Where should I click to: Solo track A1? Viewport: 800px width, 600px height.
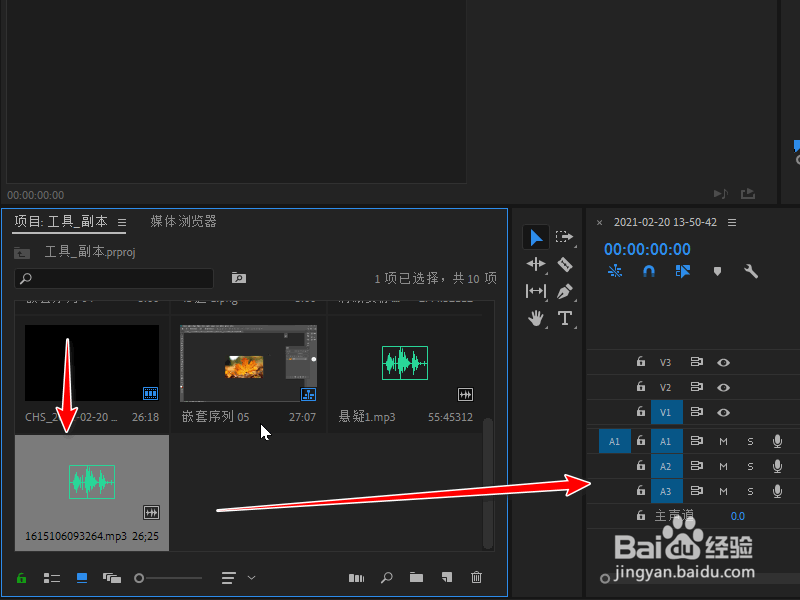pos(750,441)
